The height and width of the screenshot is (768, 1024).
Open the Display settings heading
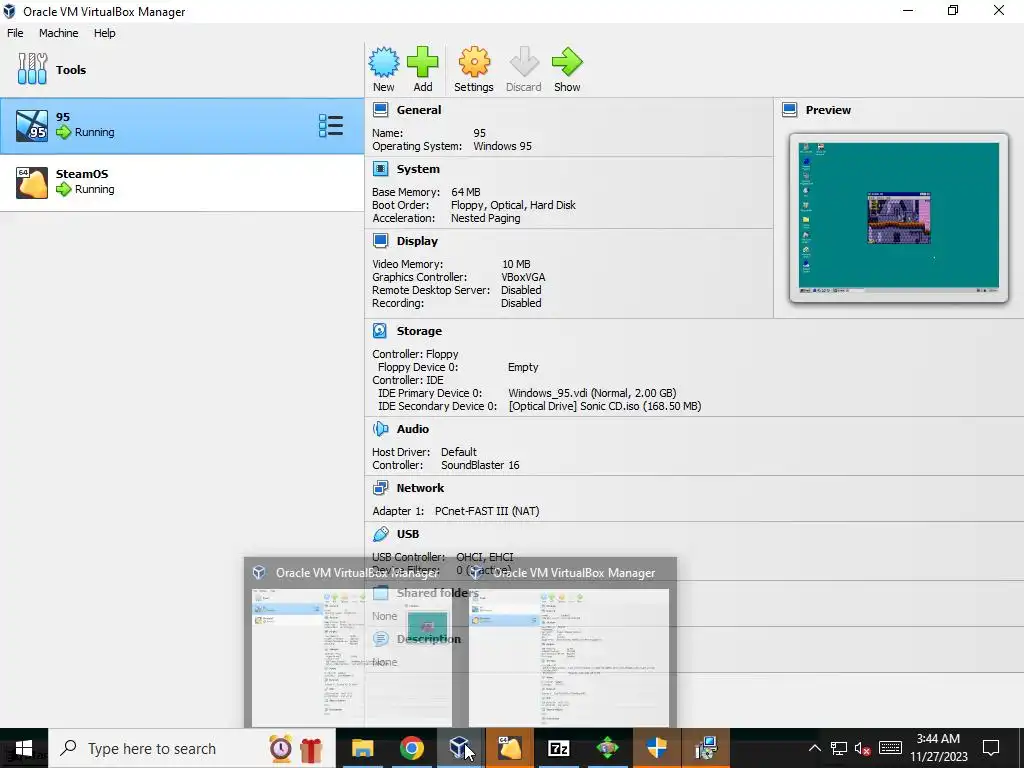pyautogui.click(x=417, y=240)
